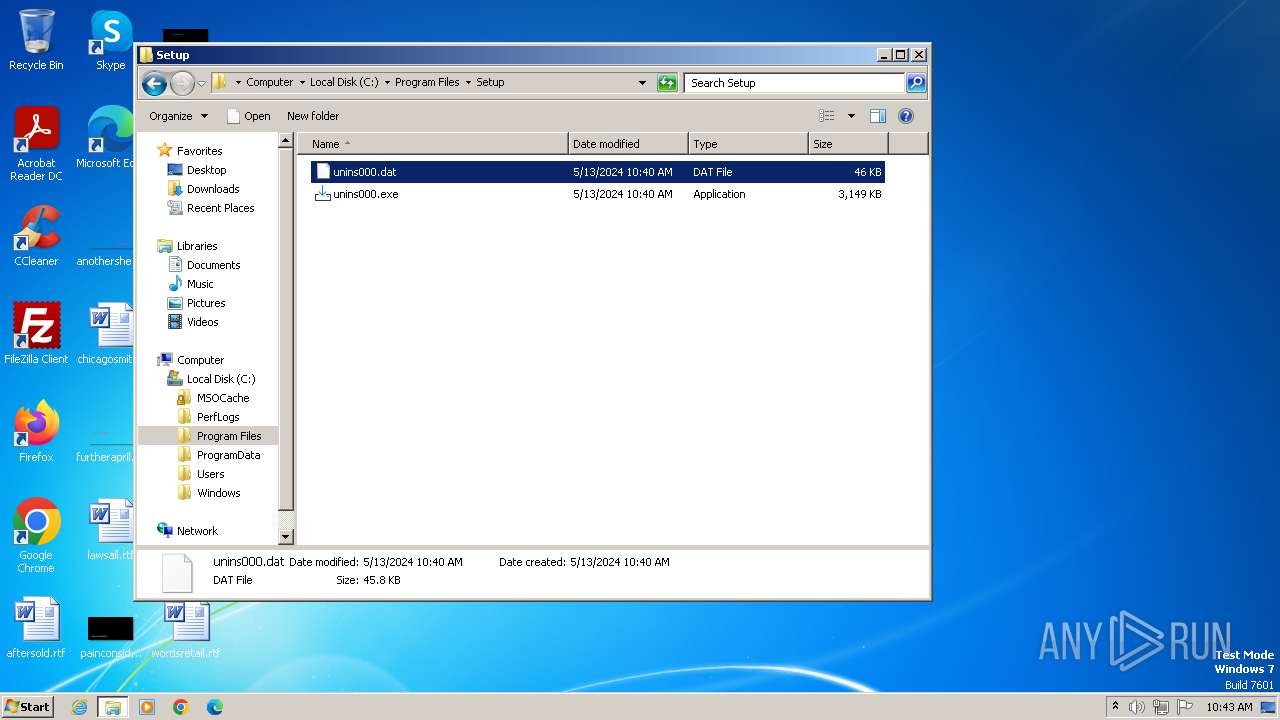Image resolution: width=1280 pixels, height=720 pixels.
Task: Sort by the Type column header
Action: click(748, 144)
